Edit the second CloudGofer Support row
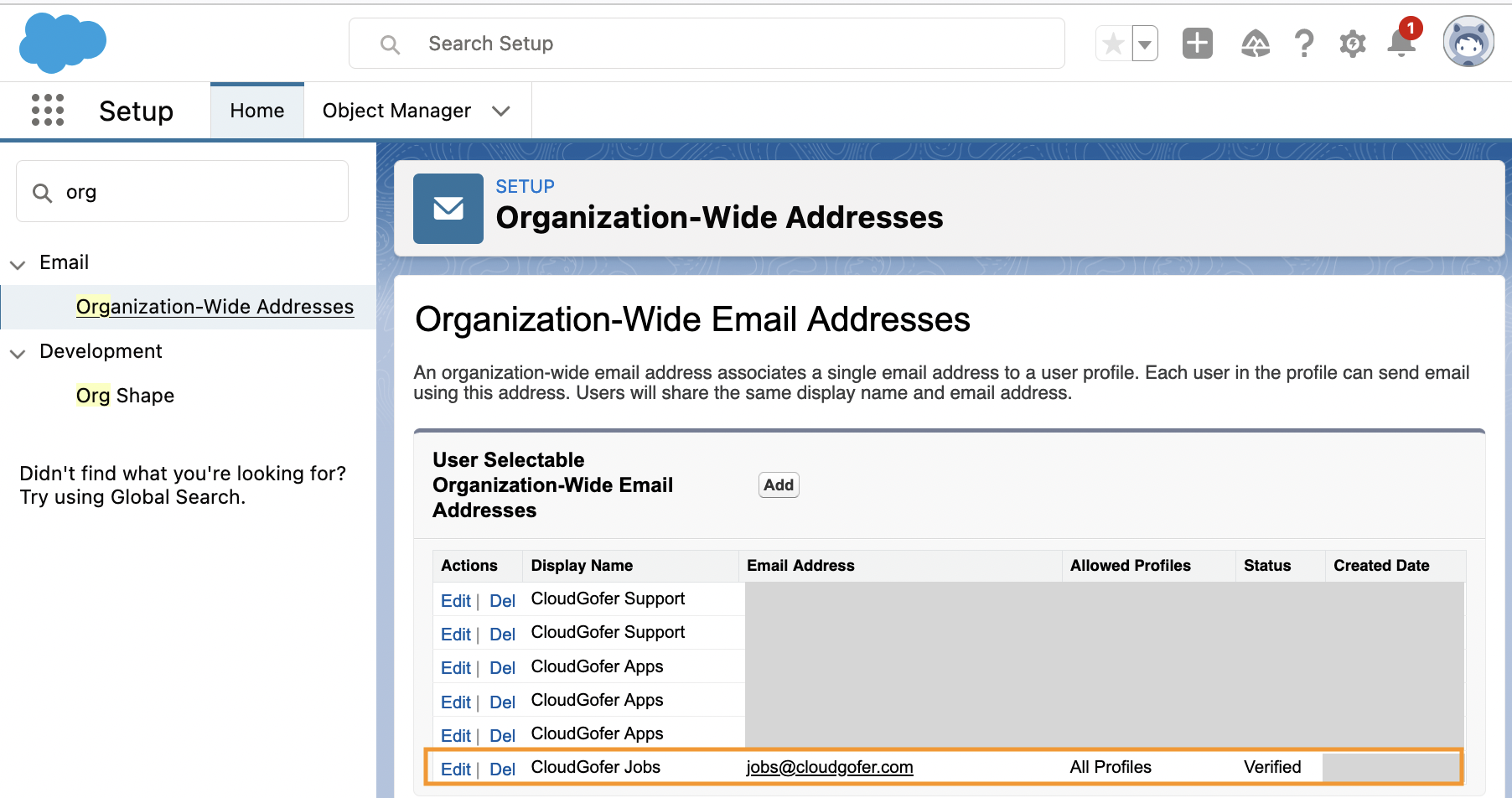This screenshot has width=1512, height=798. 456,635
